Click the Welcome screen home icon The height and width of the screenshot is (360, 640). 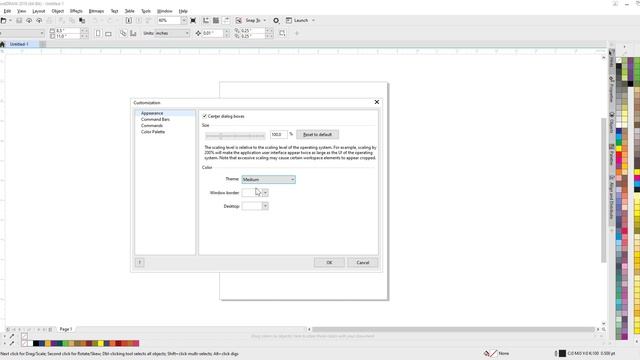pyautogui.click(x=2, y=44)
